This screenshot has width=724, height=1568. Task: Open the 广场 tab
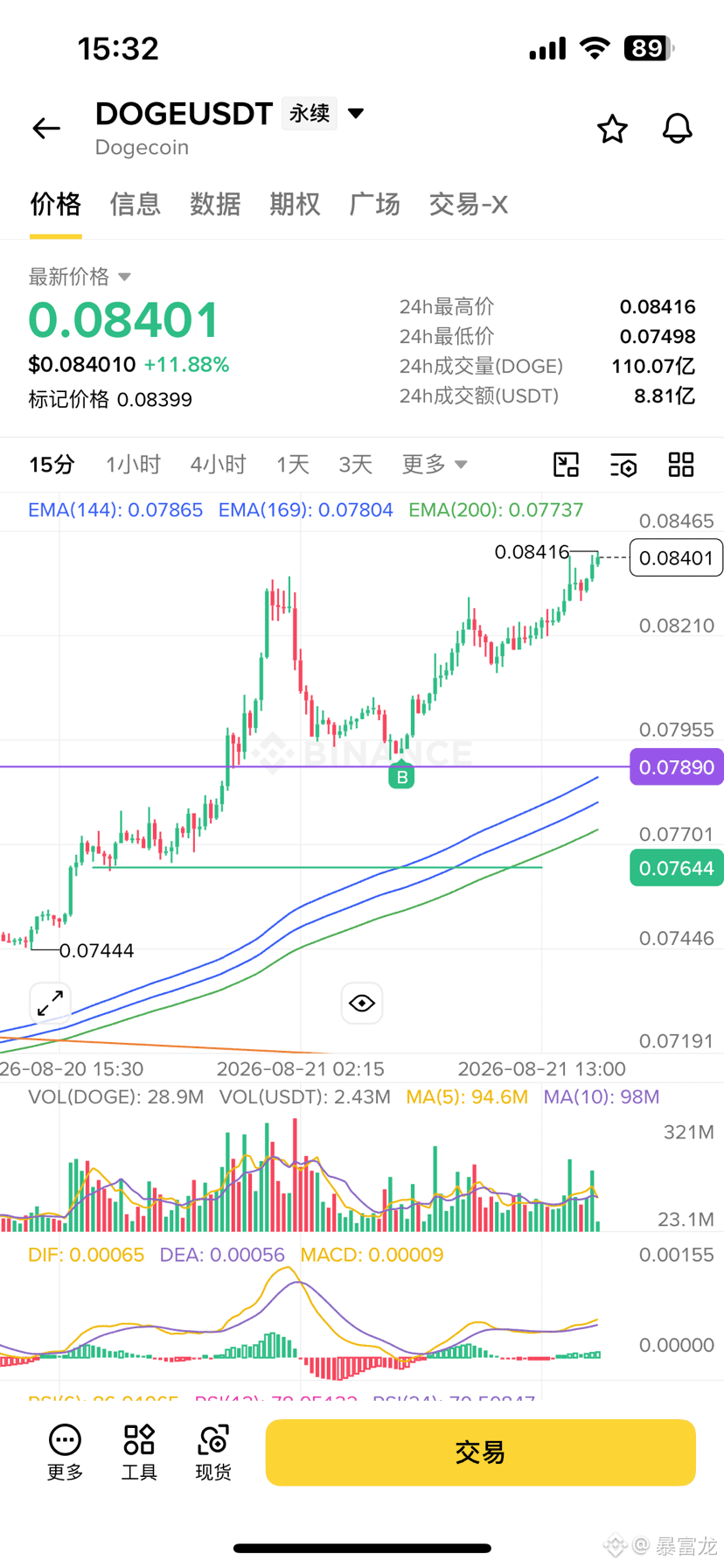pos(374,204)
